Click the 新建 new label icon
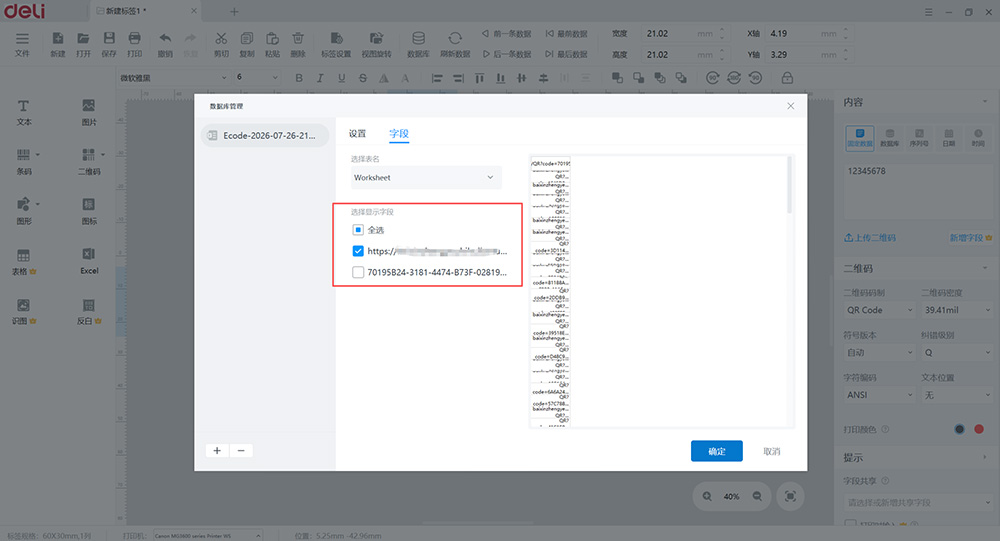Screen dimensions: 1000x541 pos(57,45)
